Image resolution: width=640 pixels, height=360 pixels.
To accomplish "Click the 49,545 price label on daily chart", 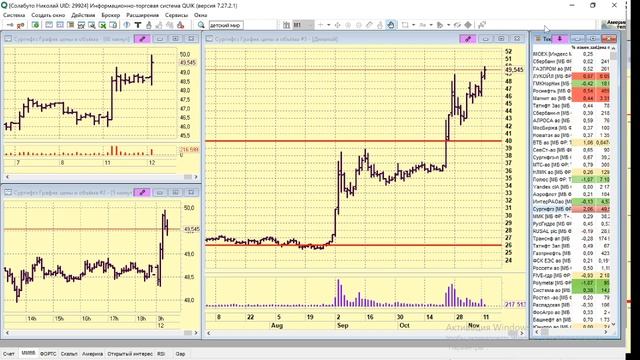I will [514, 70].
